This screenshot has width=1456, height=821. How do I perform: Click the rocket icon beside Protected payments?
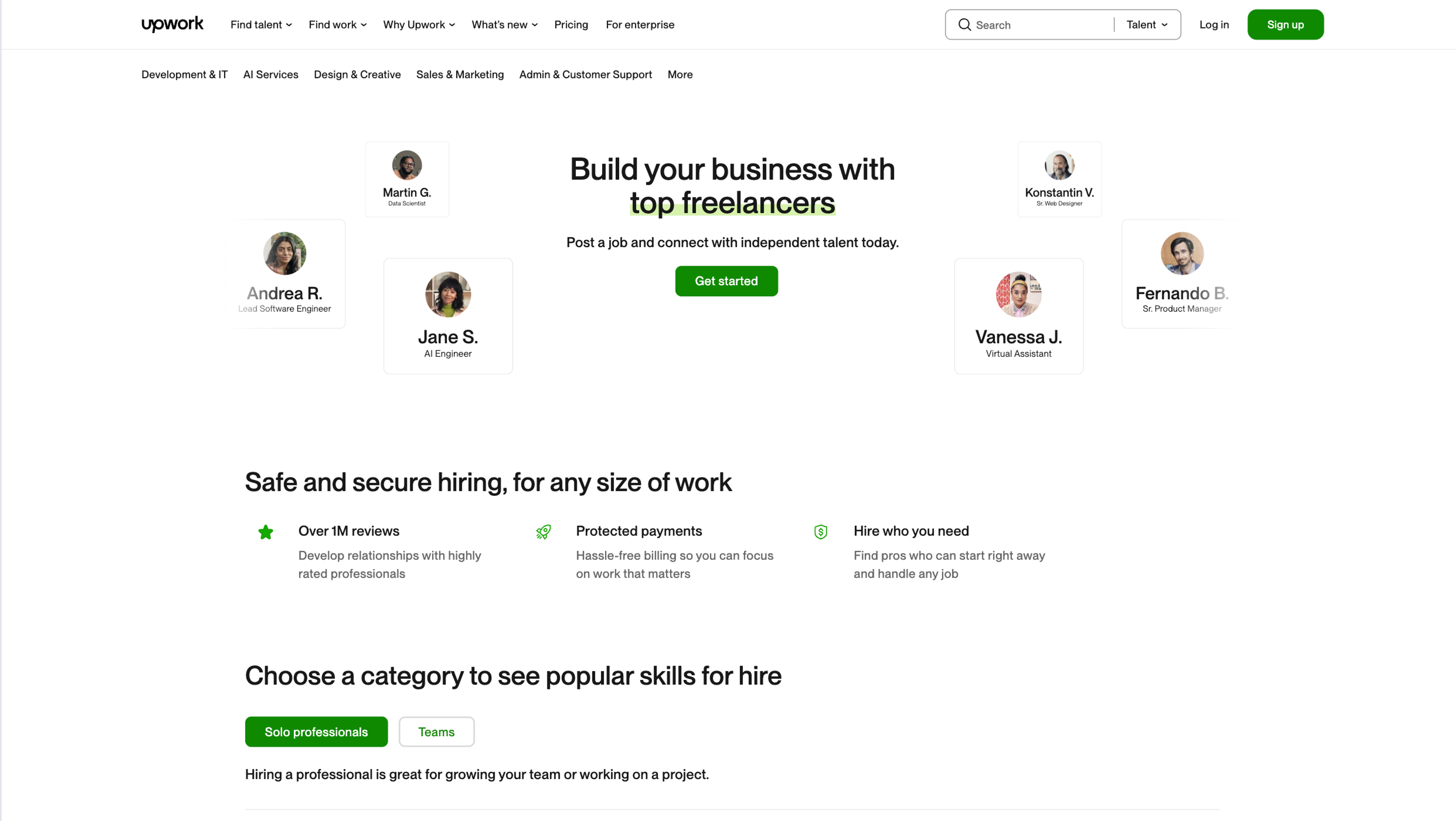(543, 532)
